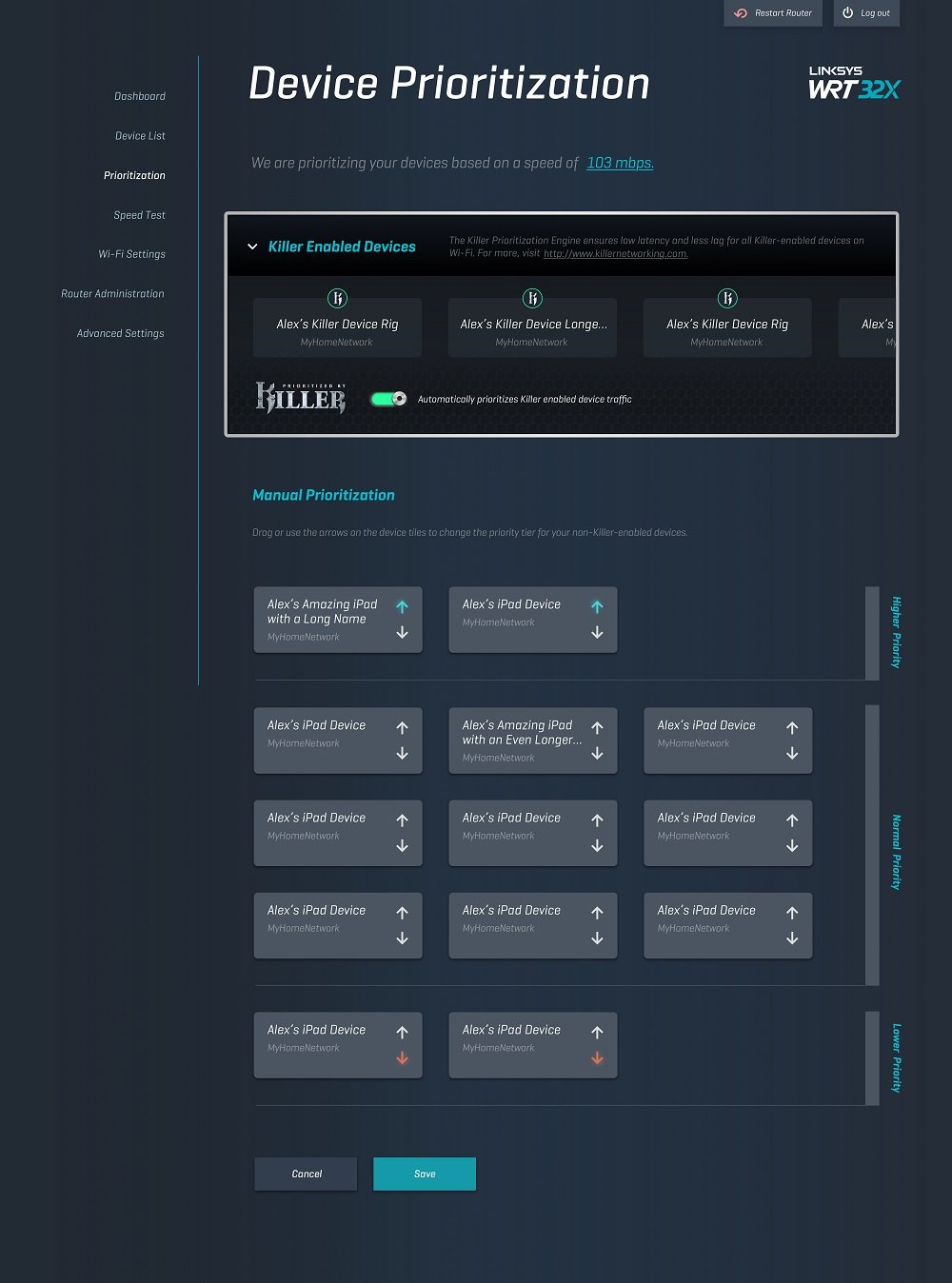The width and height of the screenshot is (952, 1283).
Task: Click the Log out power icon
Action: (x=847, y=13)
